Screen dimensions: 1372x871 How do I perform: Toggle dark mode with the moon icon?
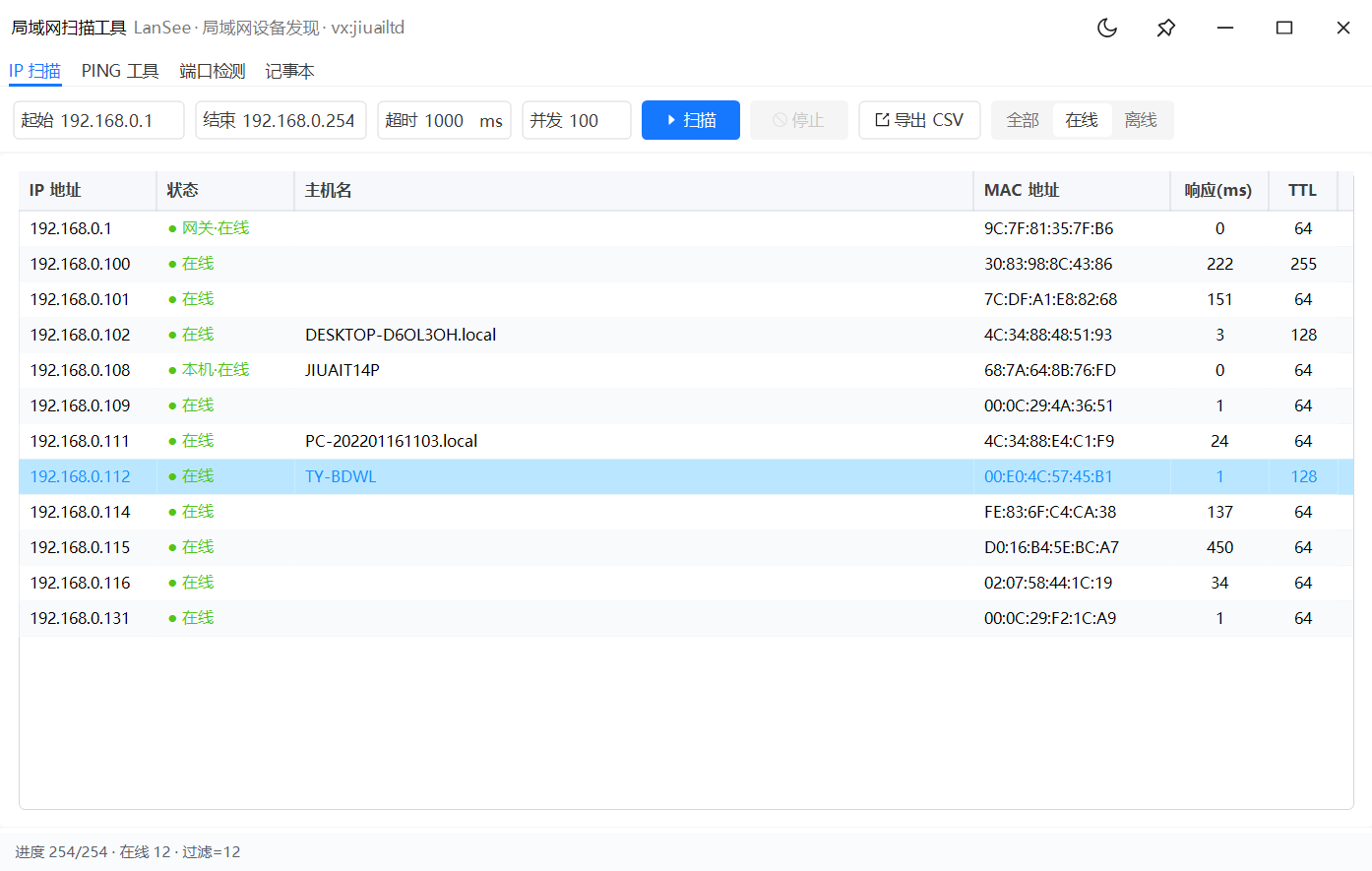point(1107,28)
